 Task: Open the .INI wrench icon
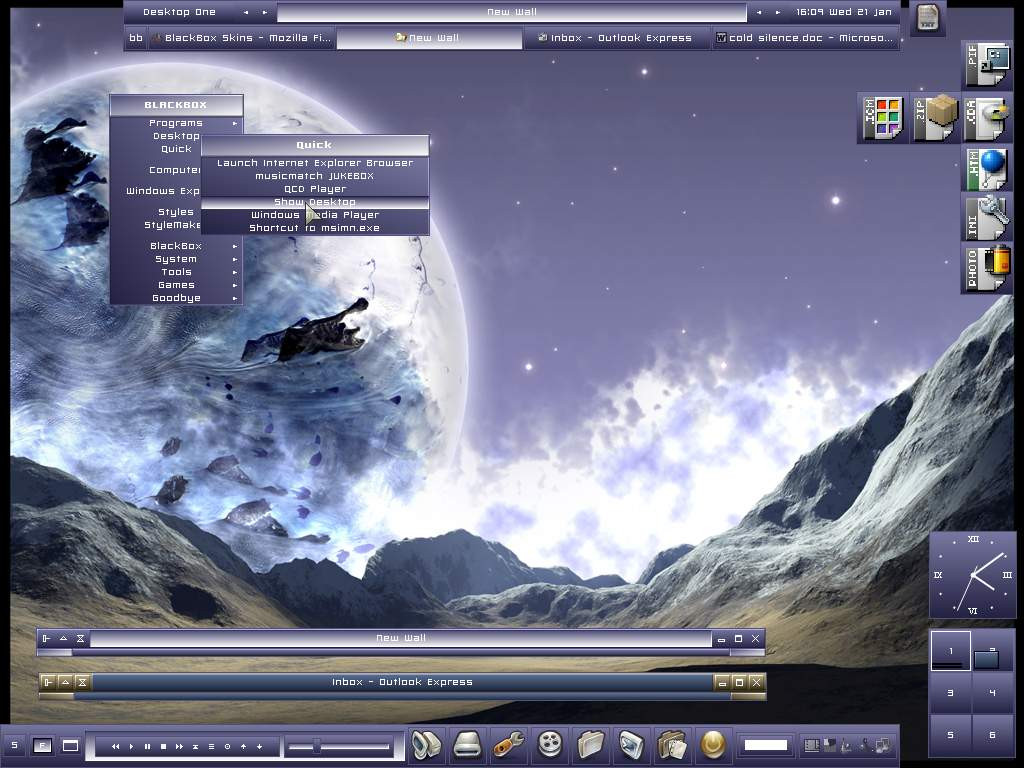[987, 218]
